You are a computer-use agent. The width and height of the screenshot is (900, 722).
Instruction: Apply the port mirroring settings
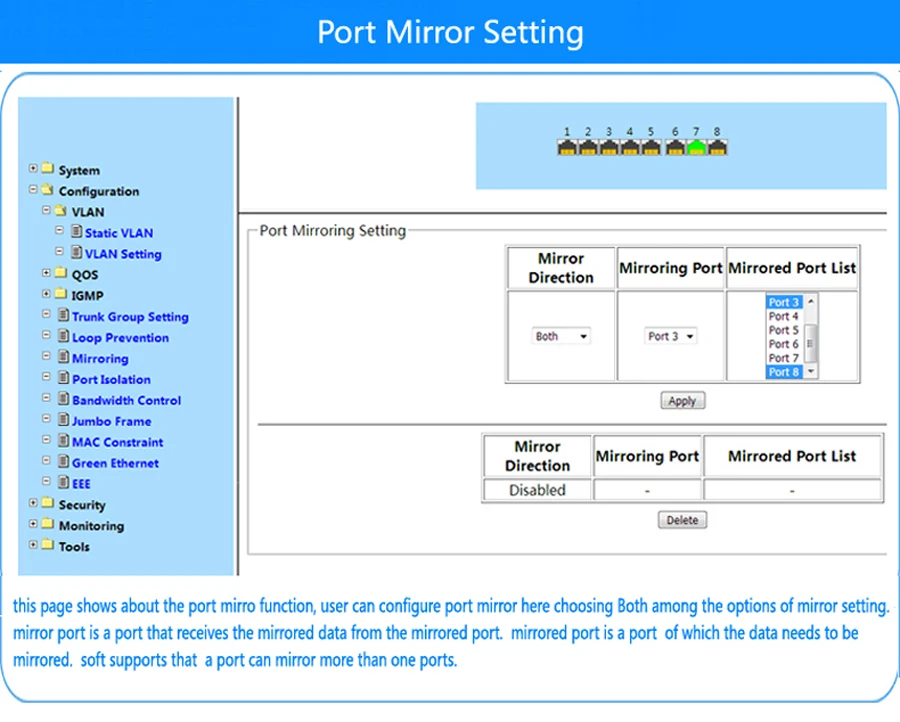pos(682,401)
